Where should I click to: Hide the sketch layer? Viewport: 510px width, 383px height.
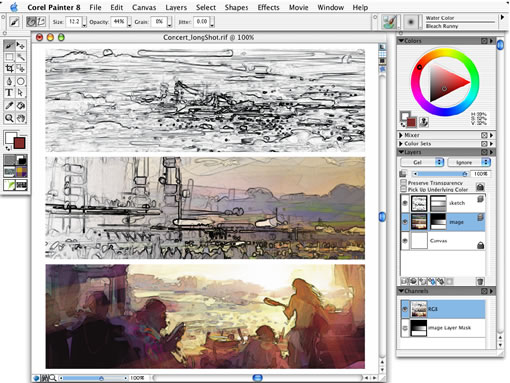point(405,203)
